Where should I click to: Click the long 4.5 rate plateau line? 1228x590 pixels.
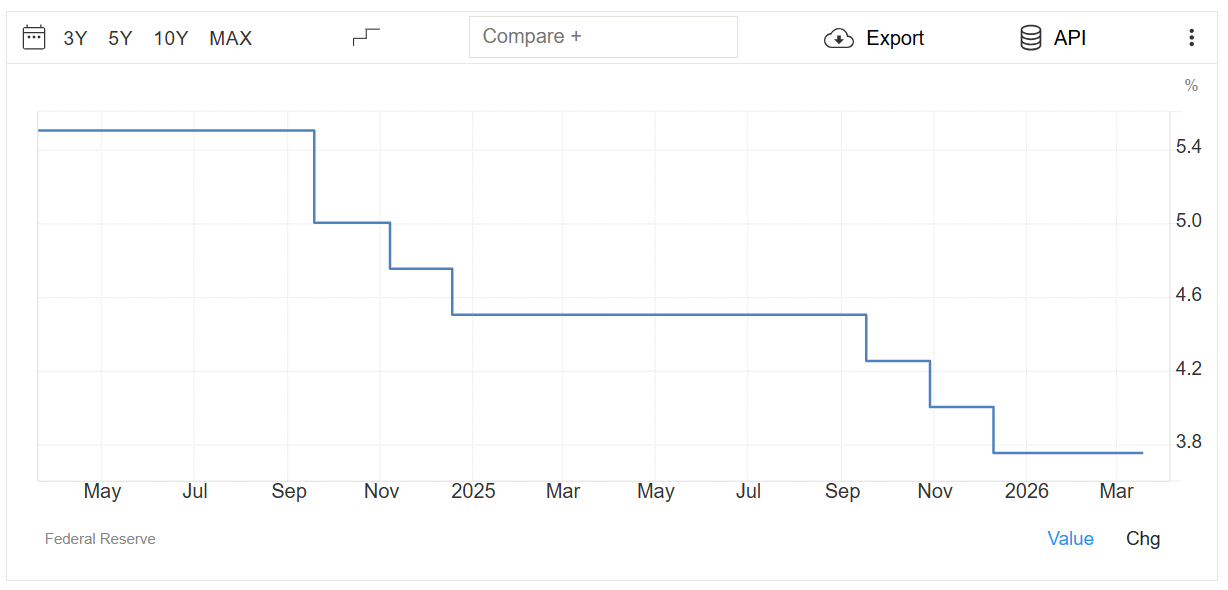pos(660,315)
